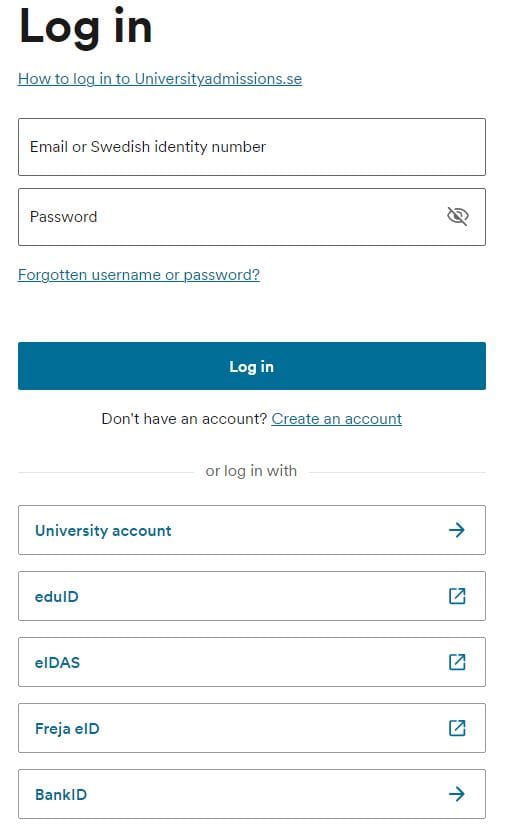Open Forgotten username or password link
This screenshot has width=505, height=831.
(x=139, y=275)
